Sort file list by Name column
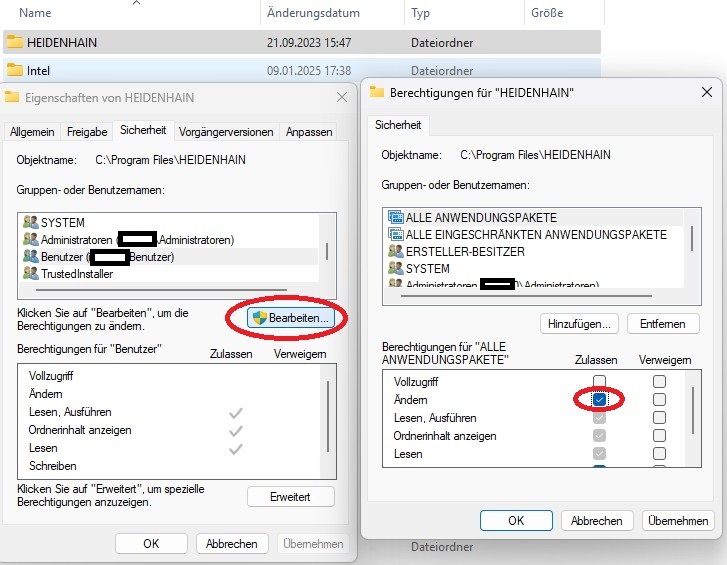 [35, 13]
